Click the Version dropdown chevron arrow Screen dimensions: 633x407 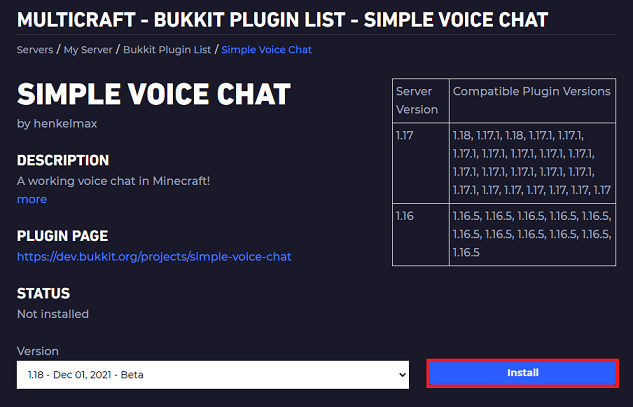pos(402,374)
